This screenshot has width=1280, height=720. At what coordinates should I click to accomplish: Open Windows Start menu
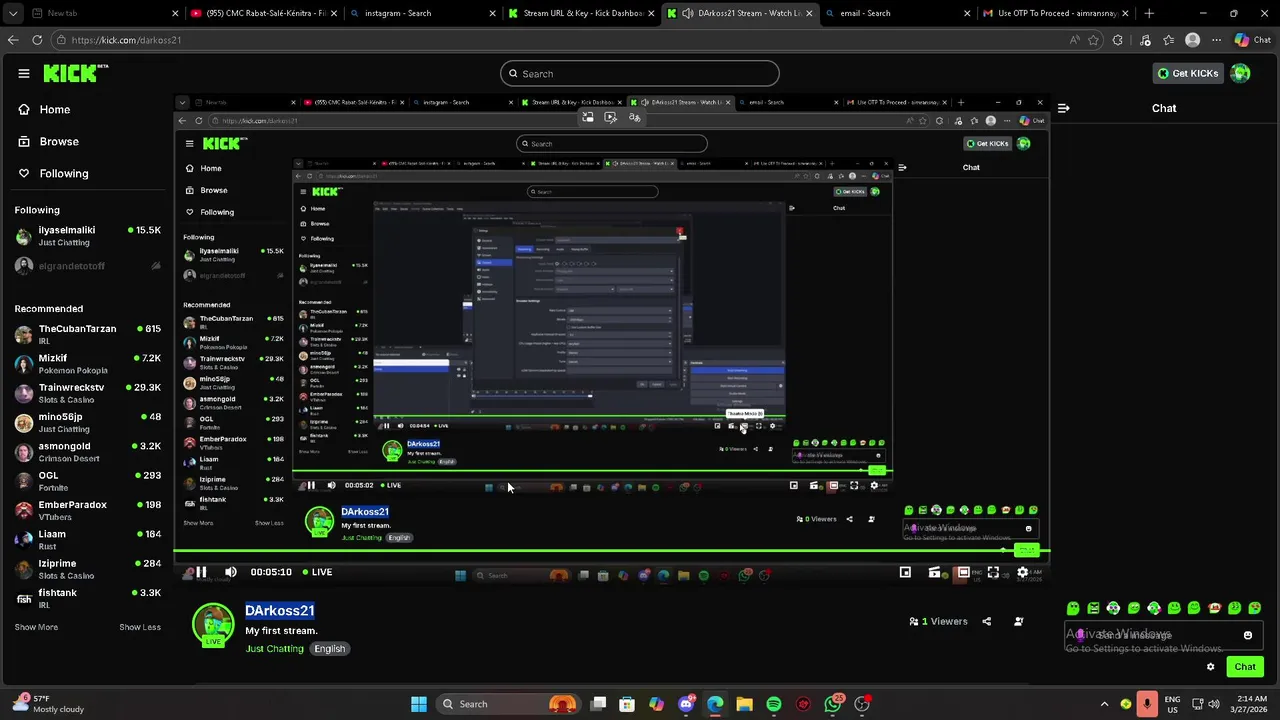point(419,704)
